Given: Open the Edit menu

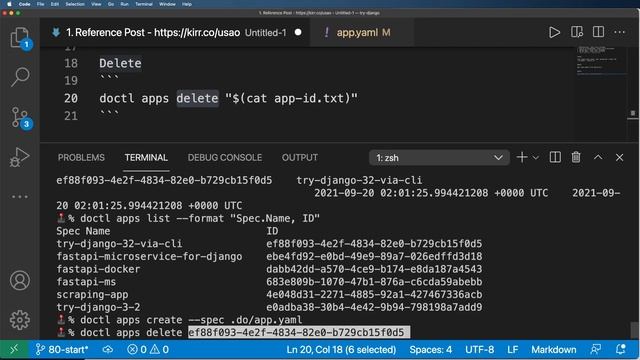Looking at the screenshot, I should (x=54, y=4).
